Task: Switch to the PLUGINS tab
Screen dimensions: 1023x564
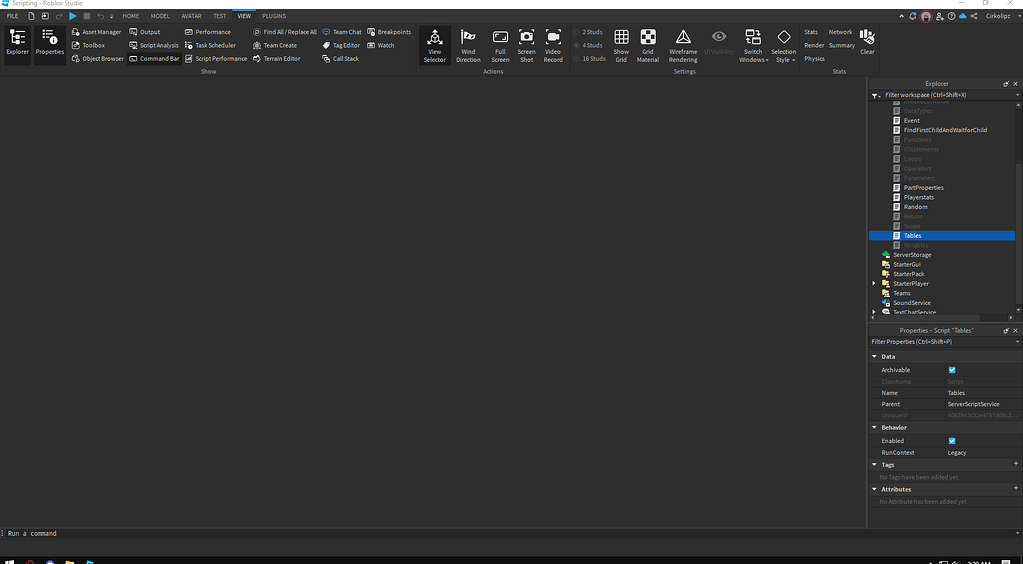Action: click(274, 16)
